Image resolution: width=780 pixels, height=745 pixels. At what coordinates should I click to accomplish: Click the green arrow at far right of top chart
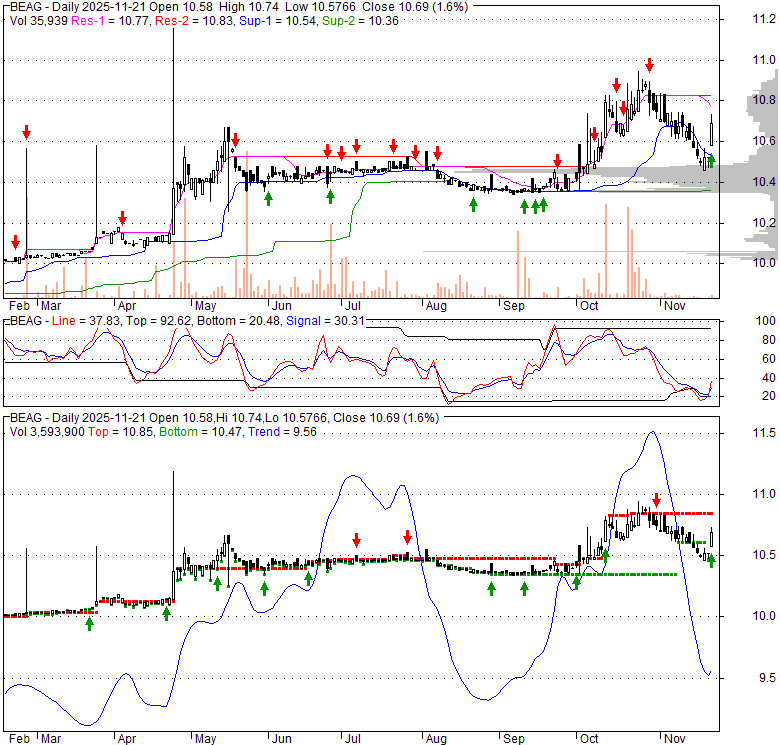point(711,159)
